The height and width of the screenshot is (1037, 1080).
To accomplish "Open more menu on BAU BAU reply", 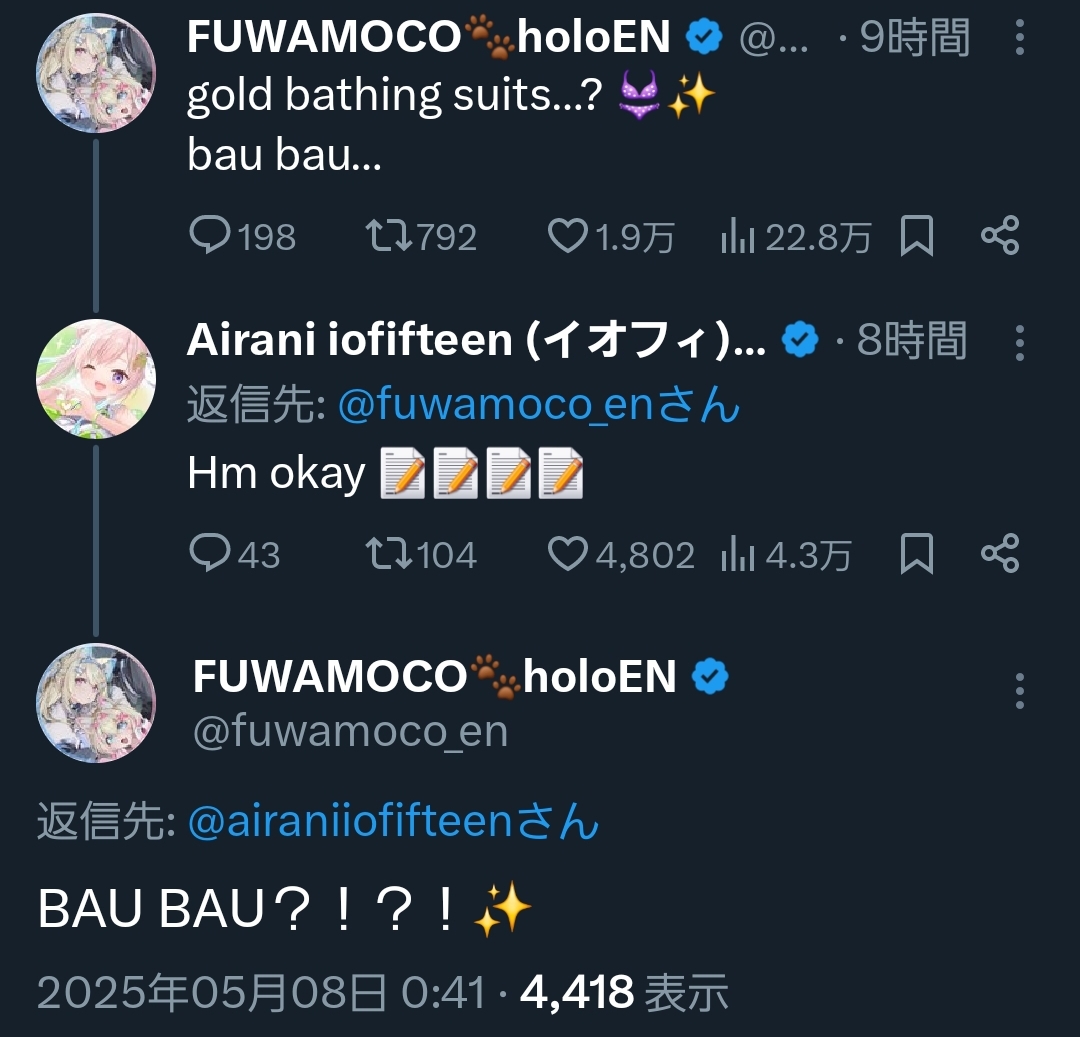I will coord(1020,691).
